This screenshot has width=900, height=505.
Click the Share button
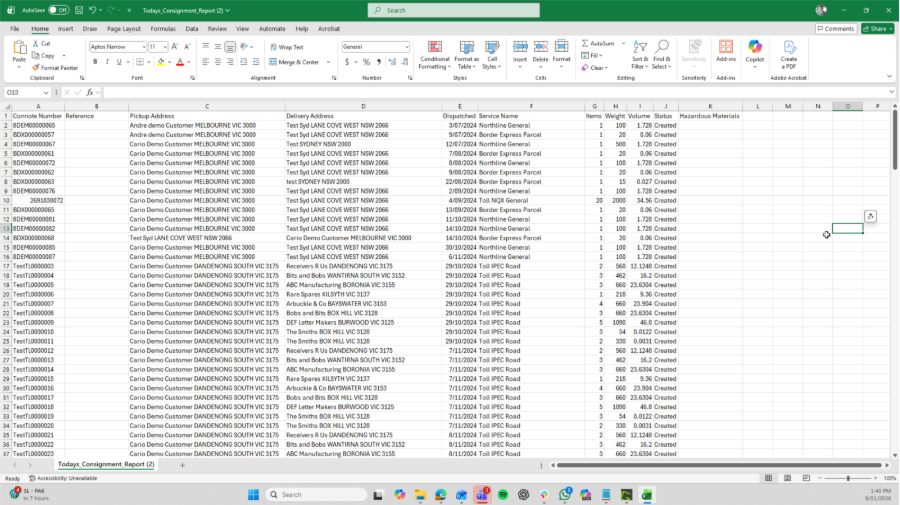(877, 29)
